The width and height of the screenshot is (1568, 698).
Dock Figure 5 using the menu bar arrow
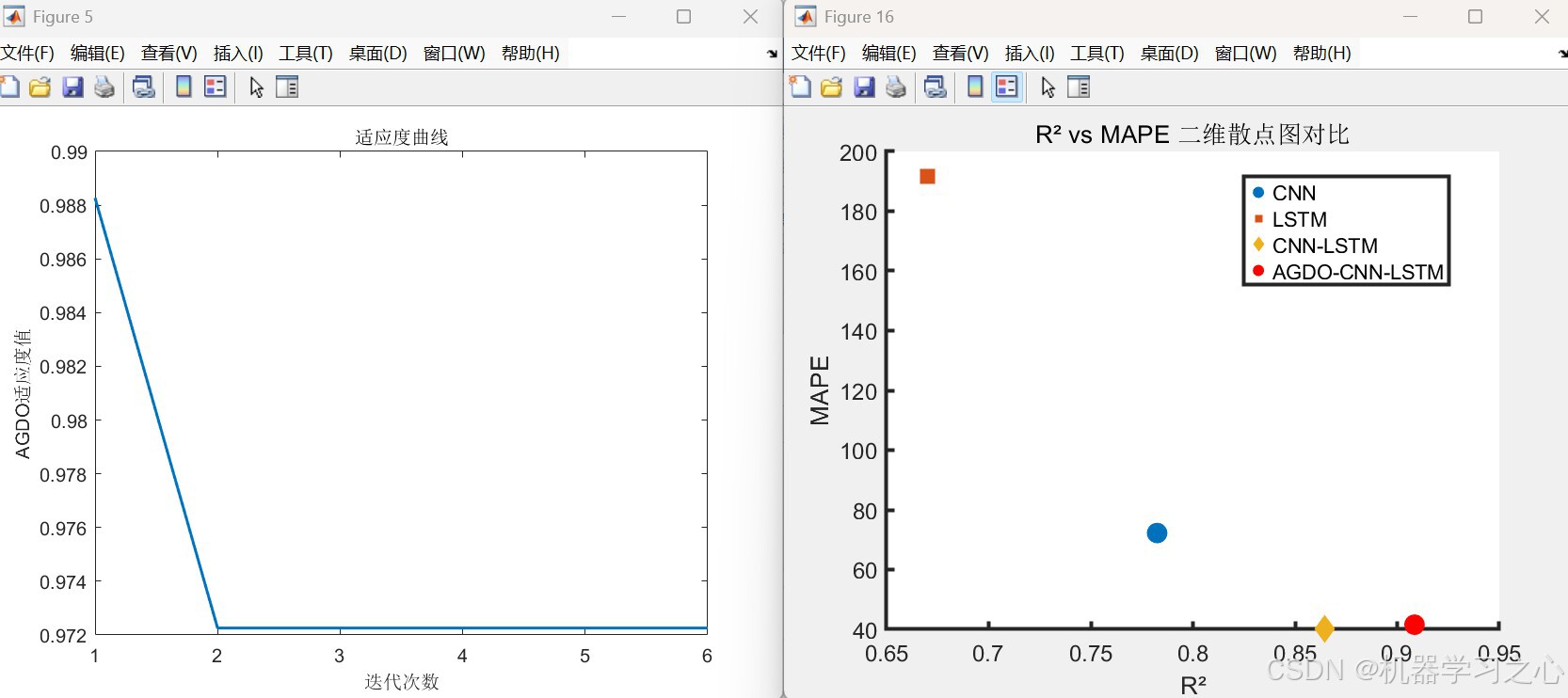click(x=773, y=55)
